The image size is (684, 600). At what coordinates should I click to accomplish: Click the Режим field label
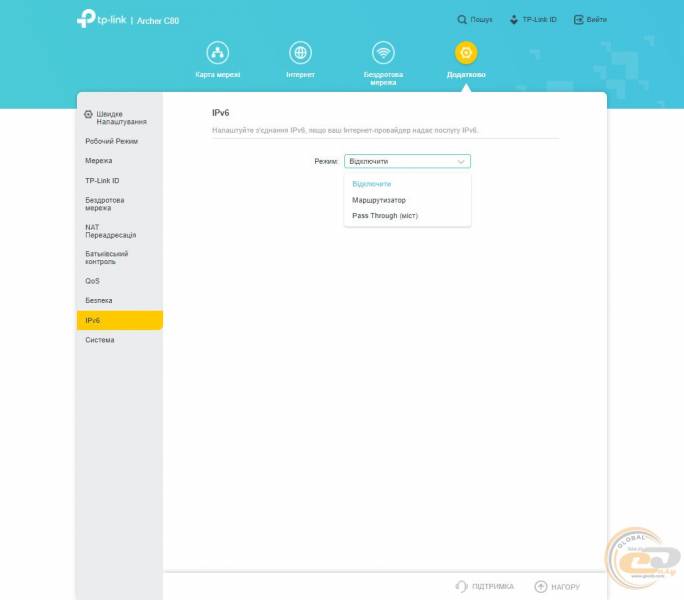(x=326, y=161)
